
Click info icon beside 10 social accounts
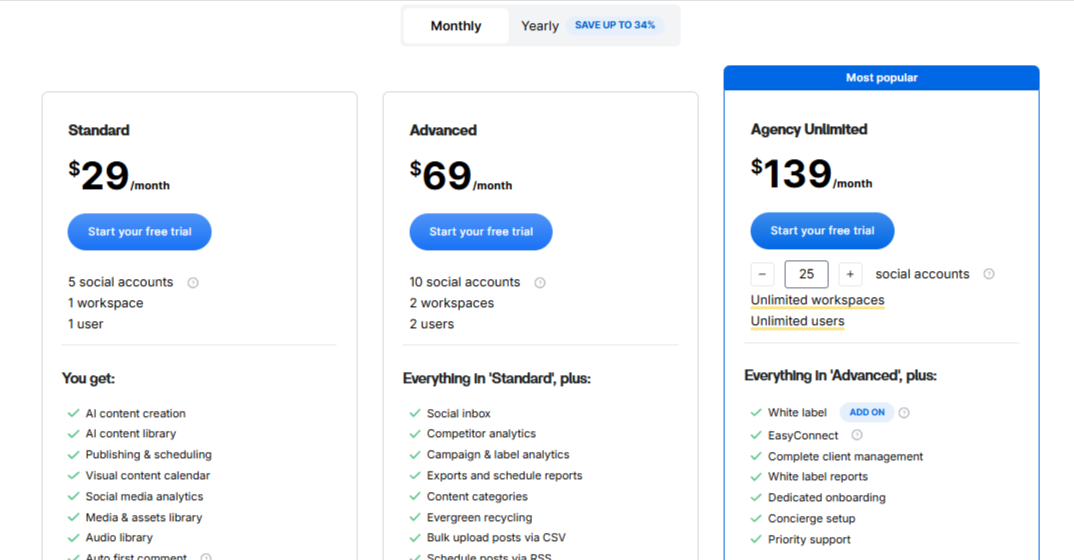point(540,283)
